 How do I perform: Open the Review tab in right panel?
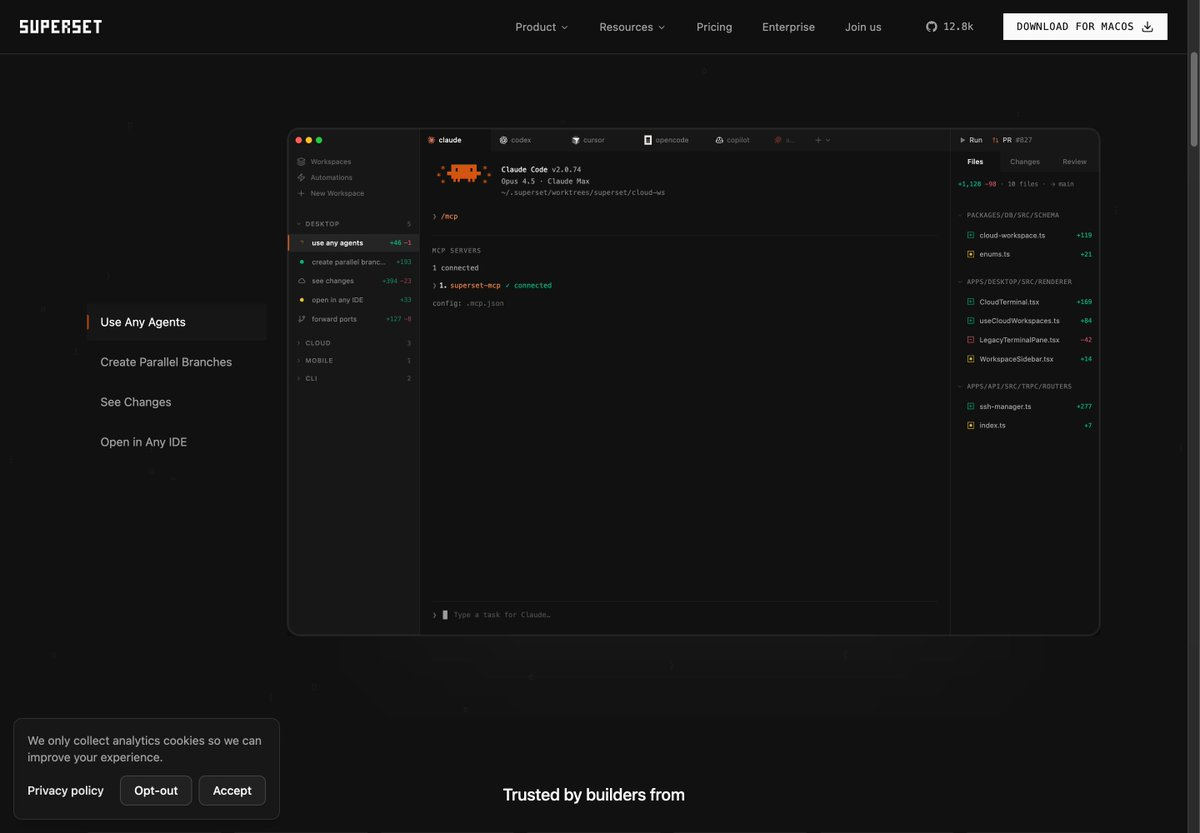point(1074,162)
